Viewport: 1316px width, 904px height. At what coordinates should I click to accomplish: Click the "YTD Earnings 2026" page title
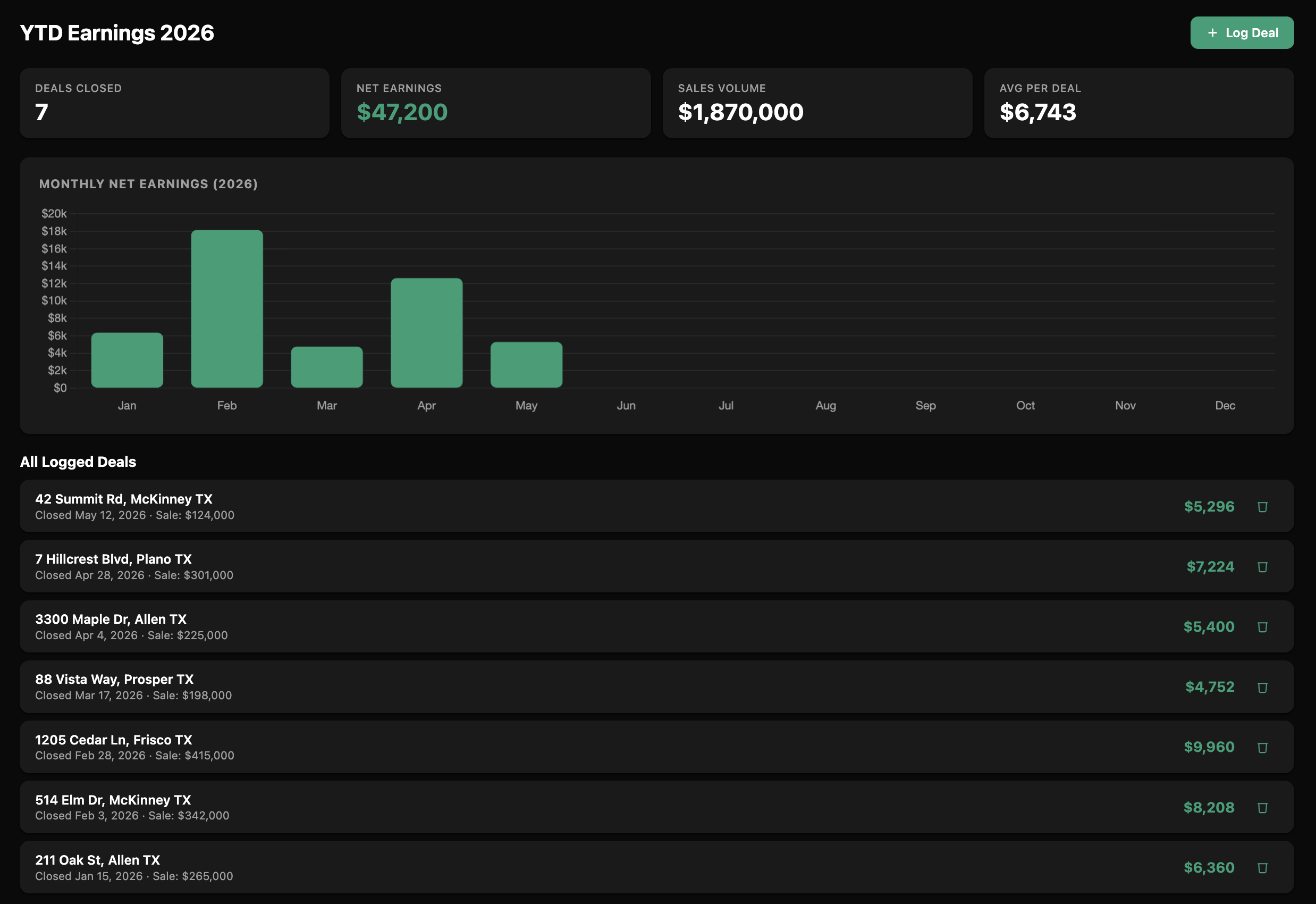tap(117, 33)
